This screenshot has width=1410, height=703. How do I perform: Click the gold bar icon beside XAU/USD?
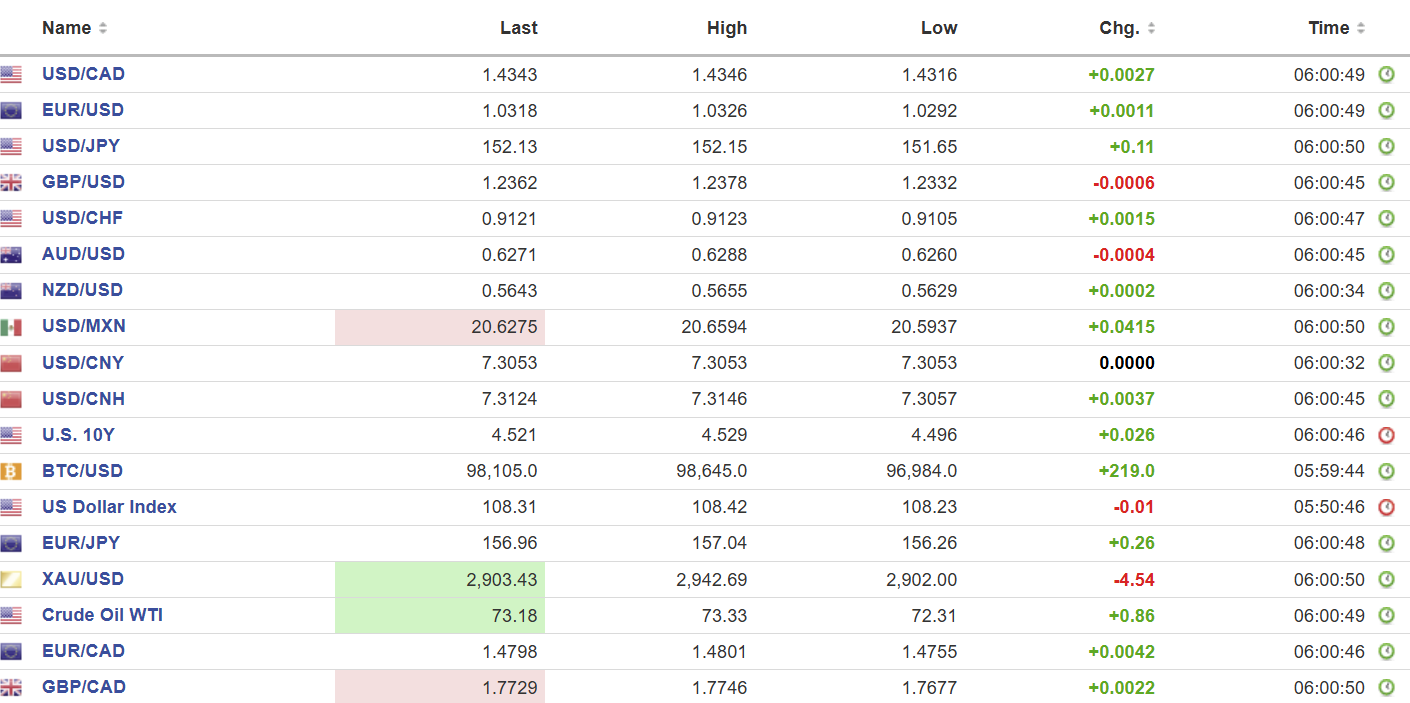[x=11, y=579]
